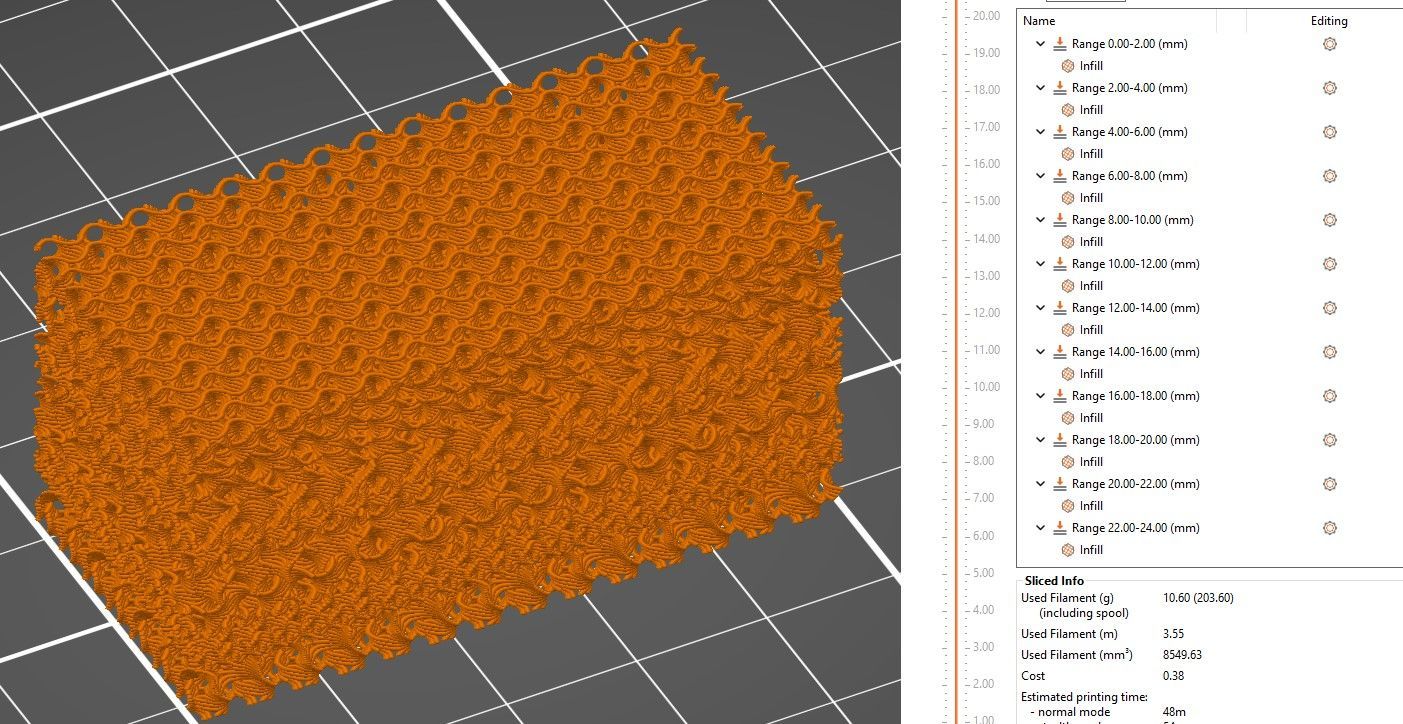Click the Used Filament (m) value 3.55
Image resolution: width=1403 pixels, height=724 pixels.
pyautogui.click(x=1174, y=634)
